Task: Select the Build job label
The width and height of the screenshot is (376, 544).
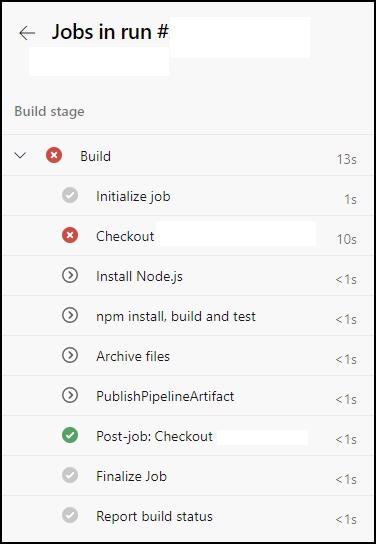Action: point(95,156)
